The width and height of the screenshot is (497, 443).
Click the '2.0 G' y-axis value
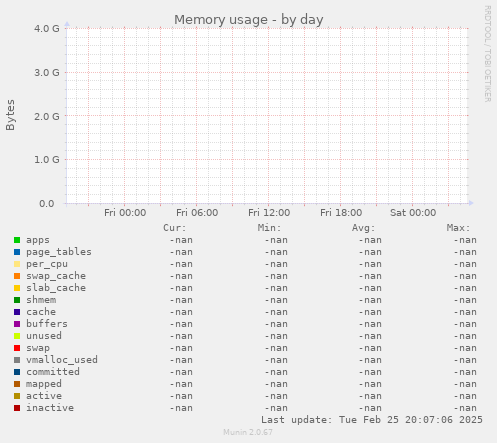(47, 116)
